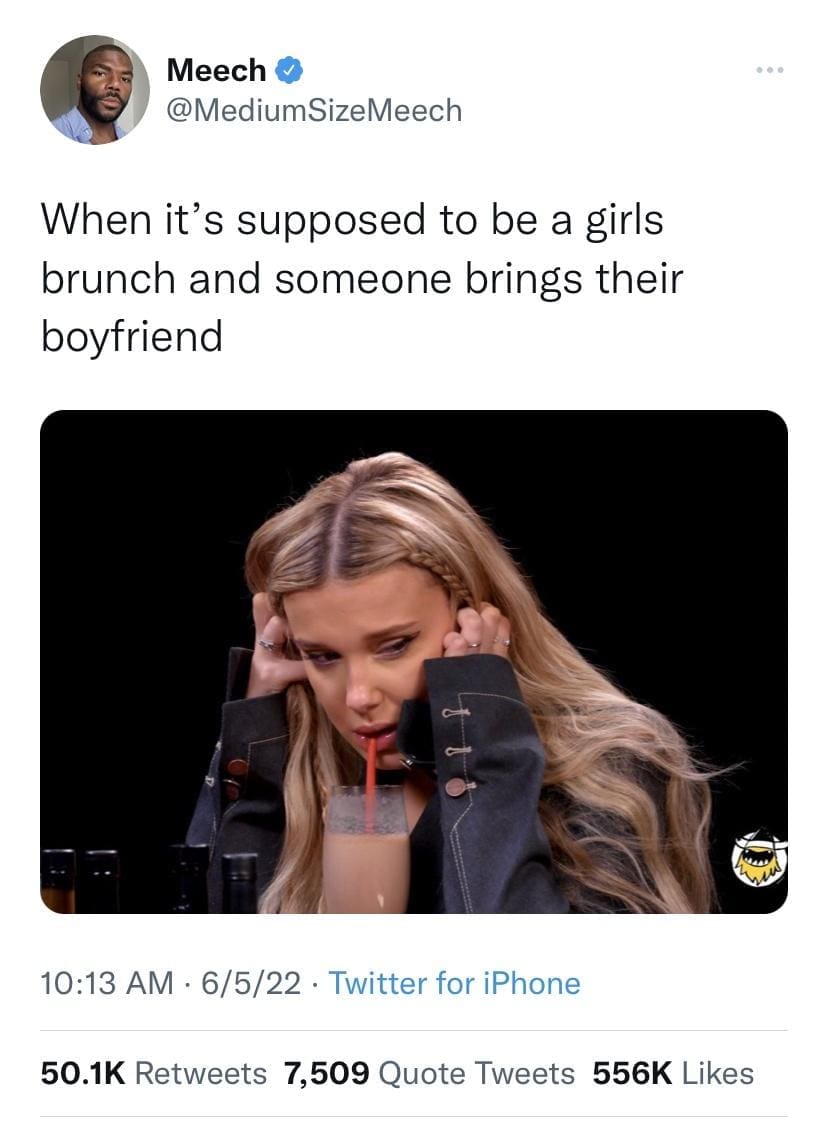Click the milkshake glass in the photo
Screen dimensions: 828x1129
pos(365,848)
